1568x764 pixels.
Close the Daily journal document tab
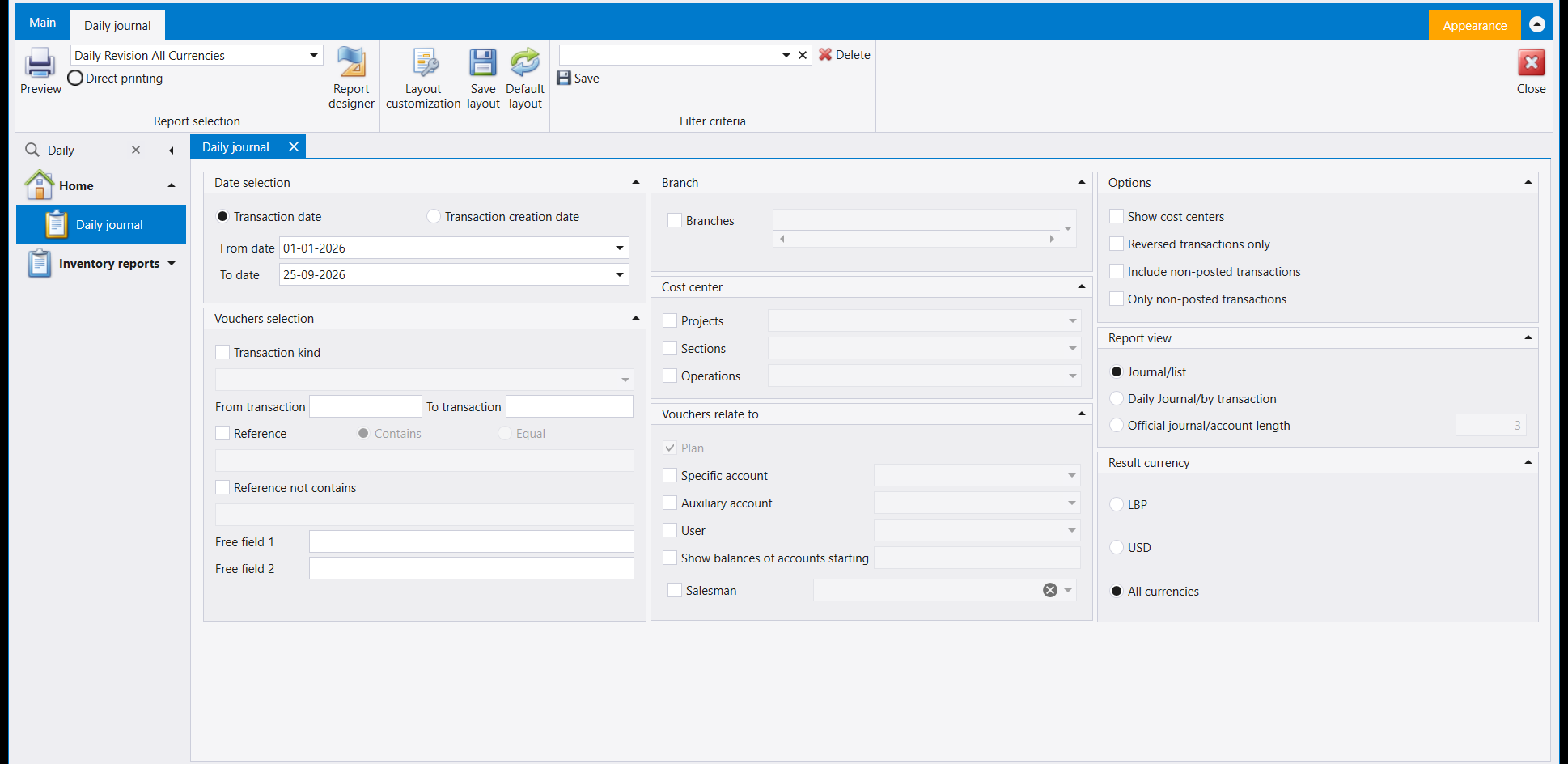294,146
